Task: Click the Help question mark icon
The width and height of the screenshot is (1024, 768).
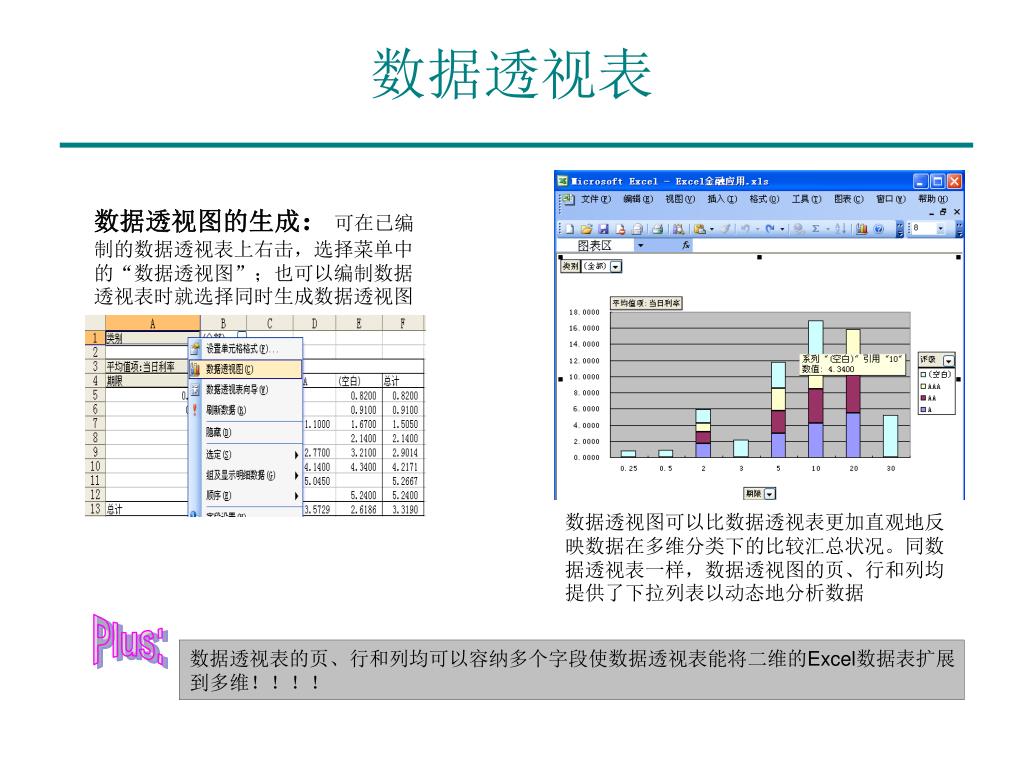Action: (x=878, y=229)
